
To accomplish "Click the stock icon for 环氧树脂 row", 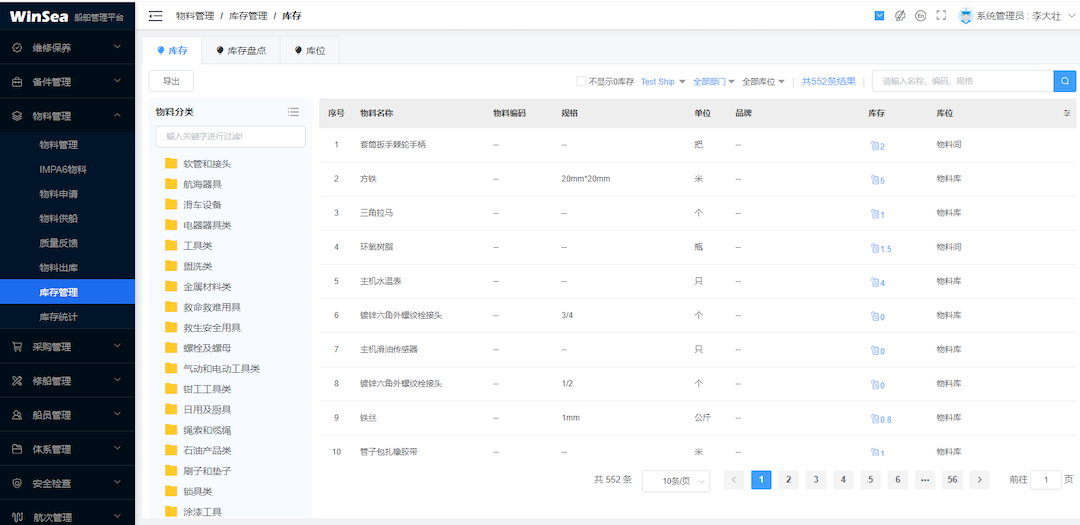I will 875,248.
